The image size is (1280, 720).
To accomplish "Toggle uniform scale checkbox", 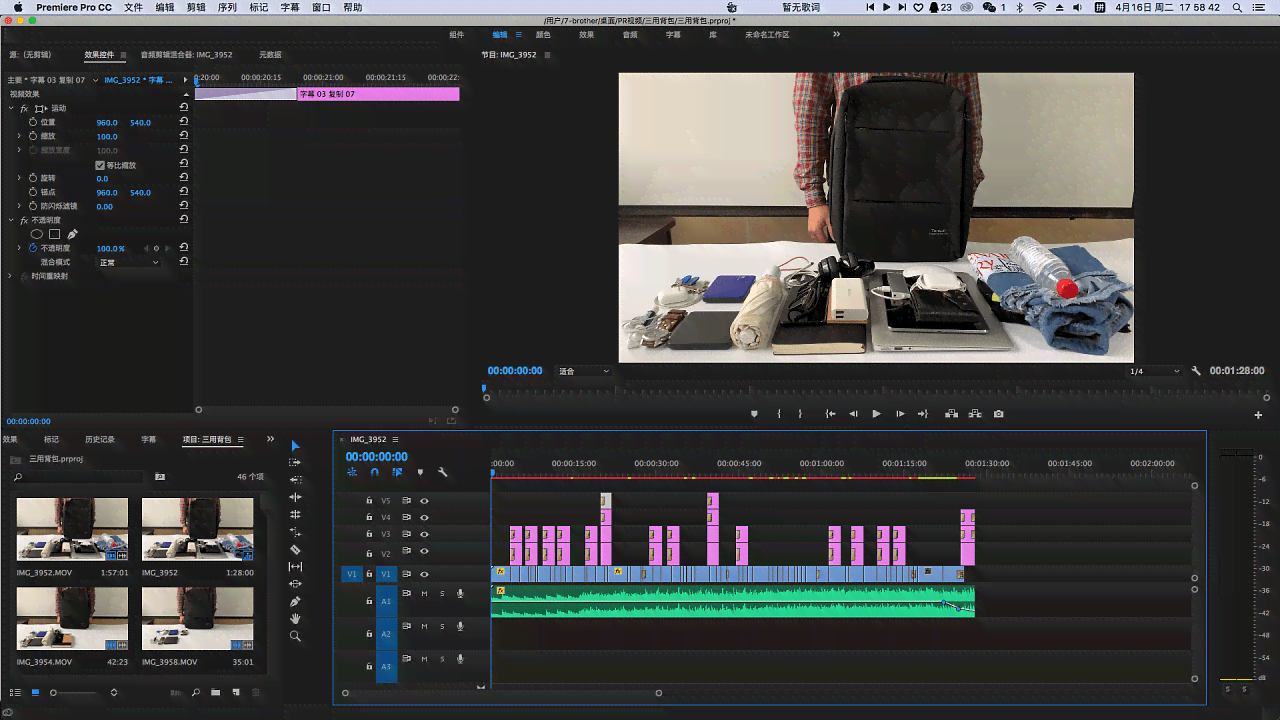I will coord(100,165).
